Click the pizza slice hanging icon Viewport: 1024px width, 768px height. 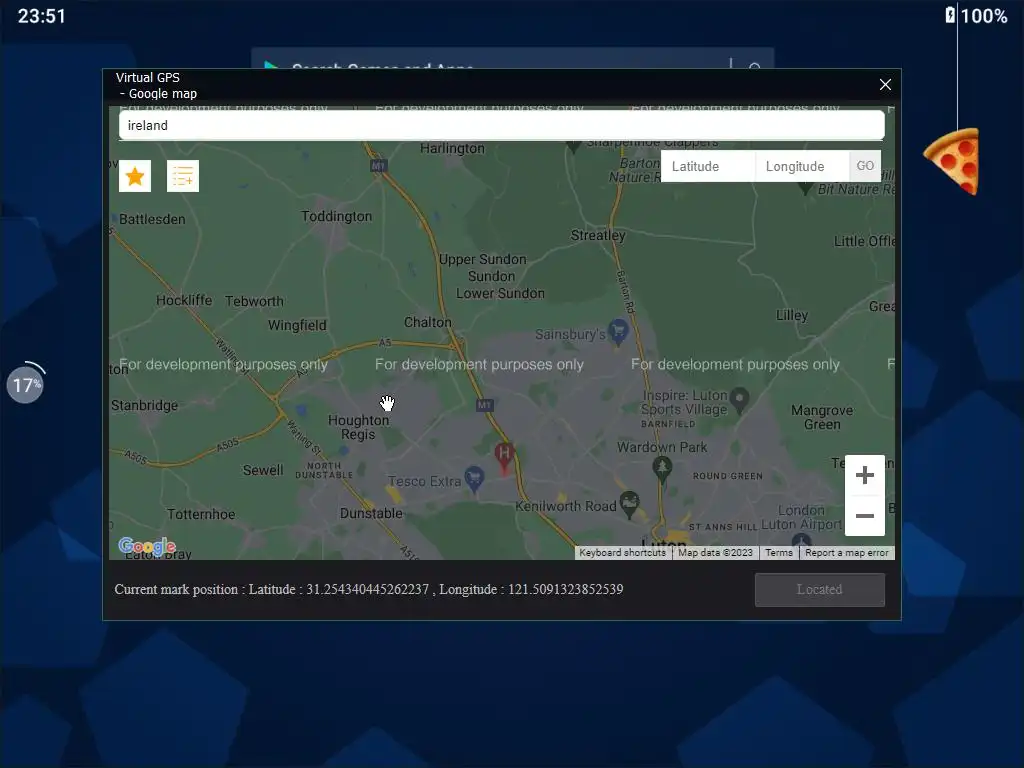[953, 161]
